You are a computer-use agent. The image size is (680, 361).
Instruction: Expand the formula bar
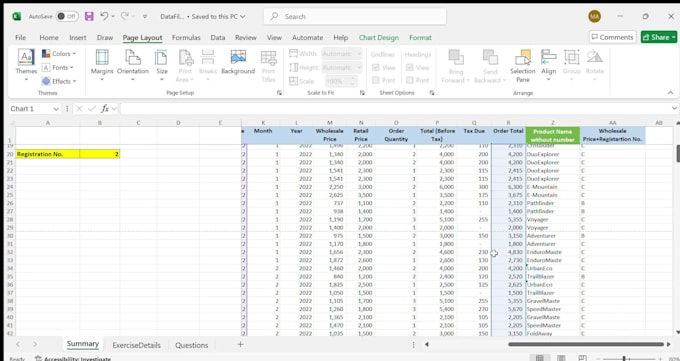coord(674,108)
